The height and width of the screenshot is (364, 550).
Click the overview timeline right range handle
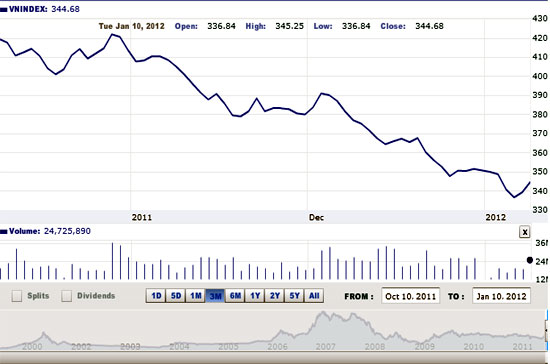[546, 330]
